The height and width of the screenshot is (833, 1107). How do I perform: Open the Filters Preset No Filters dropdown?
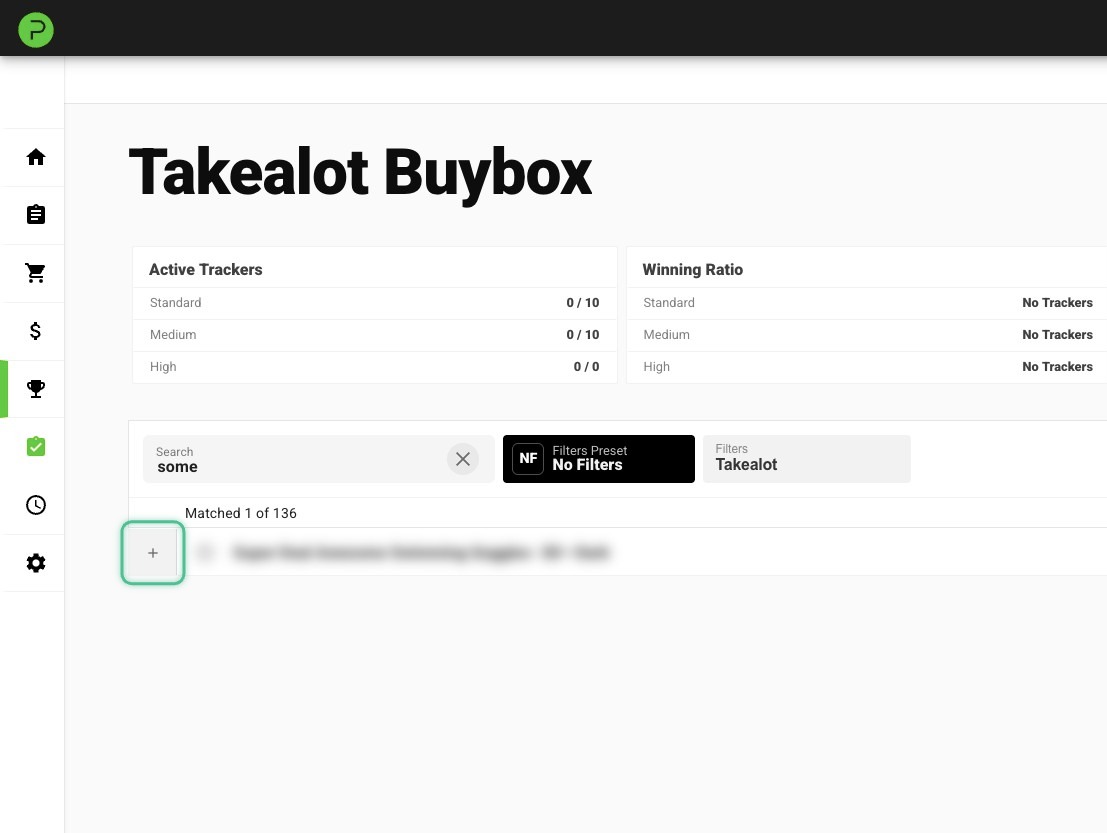coord(598,459)
